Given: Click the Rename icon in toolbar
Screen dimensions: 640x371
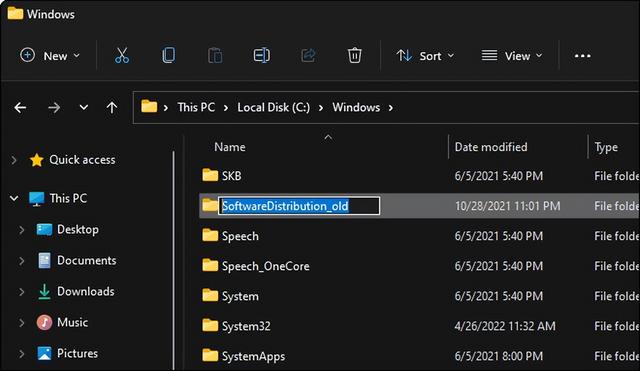Looking at the screenshot, I should click(x=261, y=55).
